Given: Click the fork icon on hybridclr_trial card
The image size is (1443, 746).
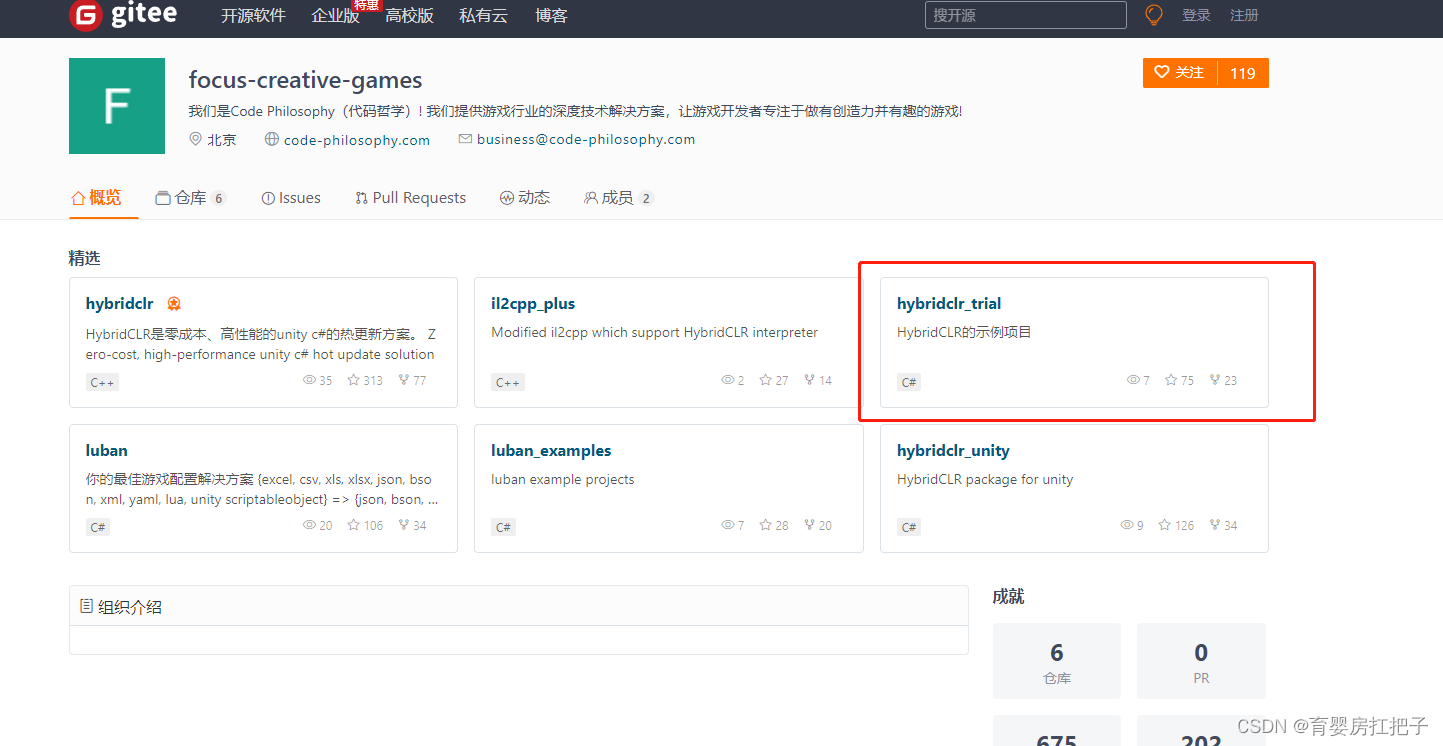Looking at the screenshot, I should click(x=1215, y=380).
